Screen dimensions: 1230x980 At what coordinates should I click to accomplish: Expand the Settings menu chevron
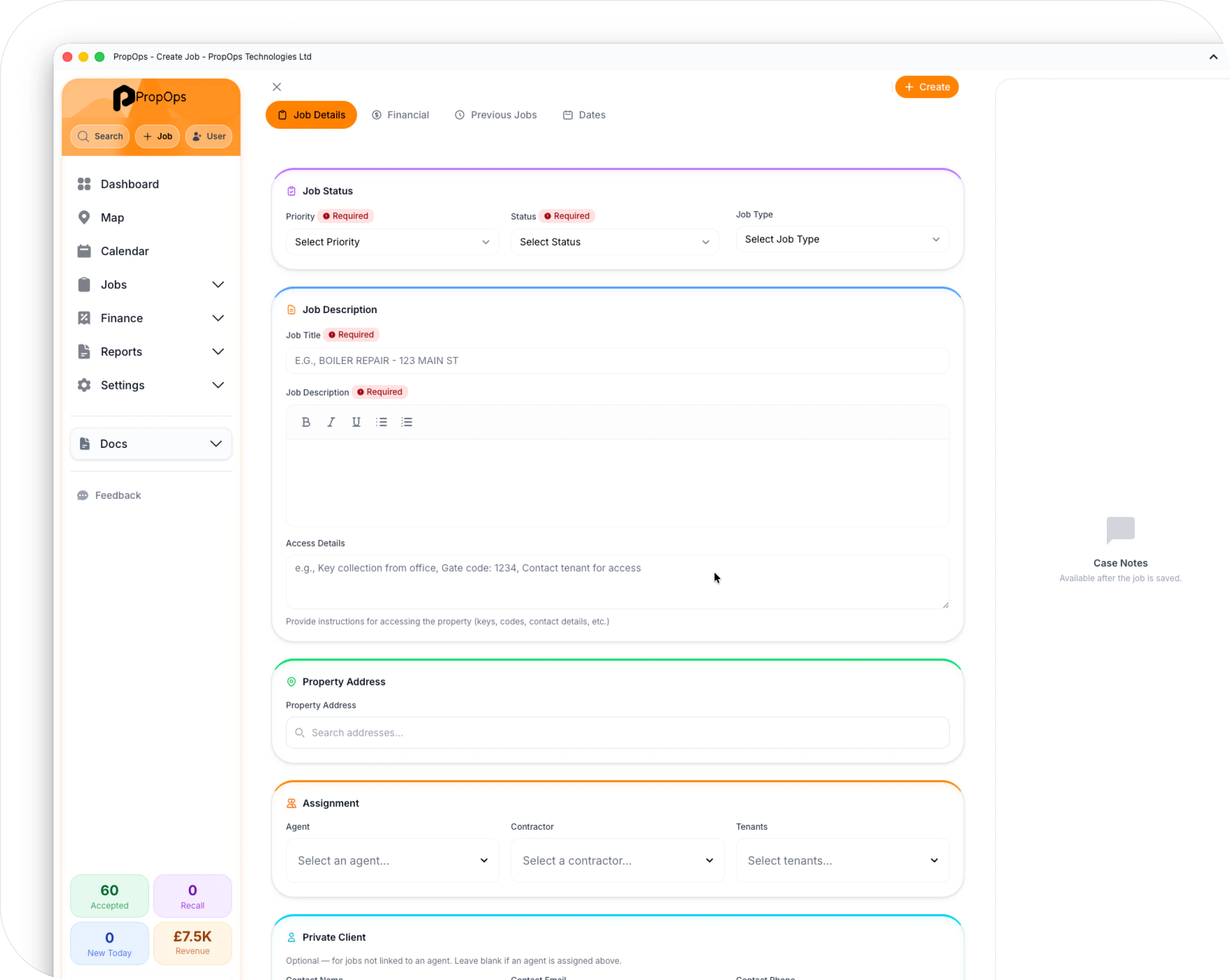pyautogui.click(x=218, y=386)
